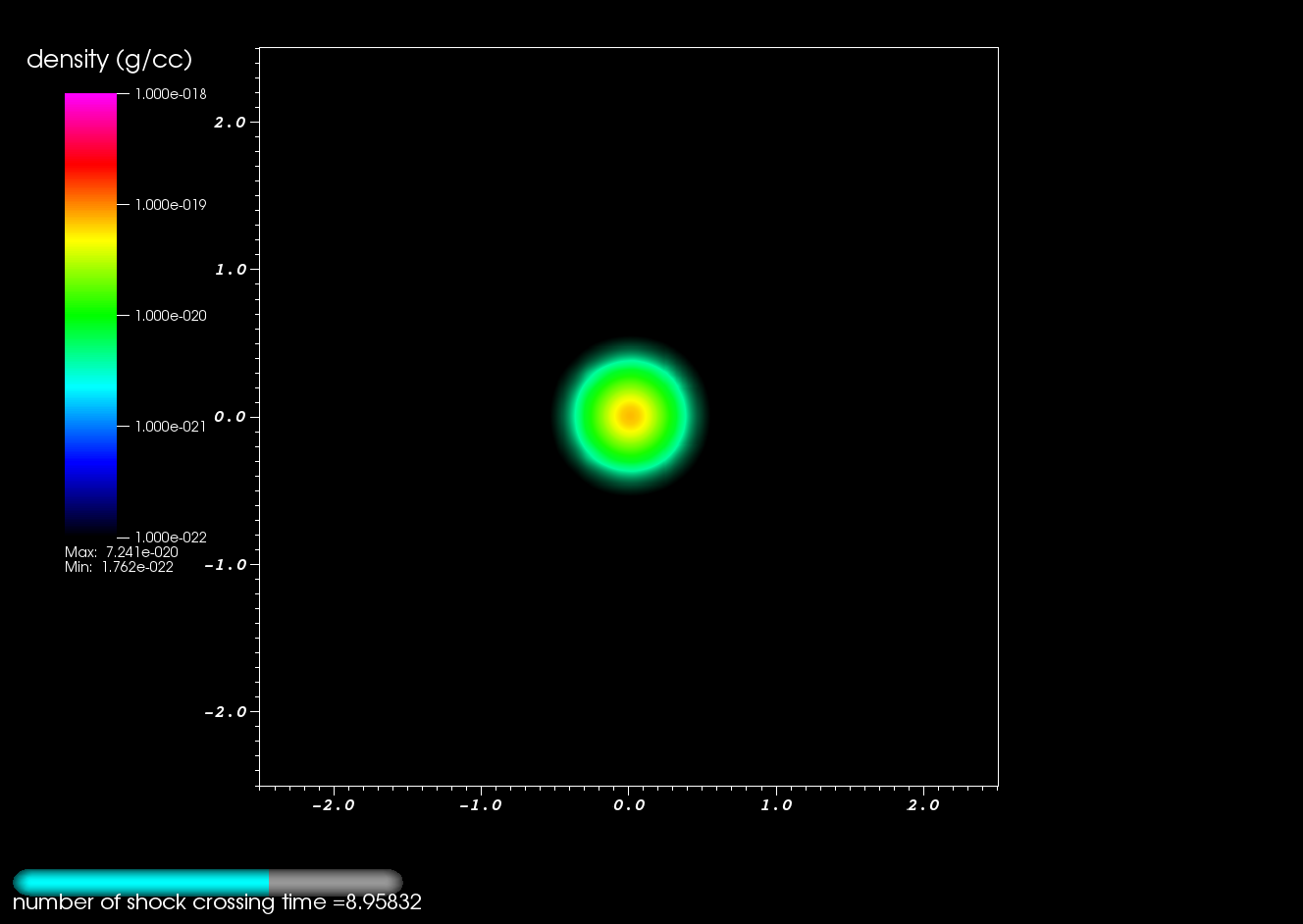Click the orange core of the density blob
Screen dimensions: 1303x924
630,416
